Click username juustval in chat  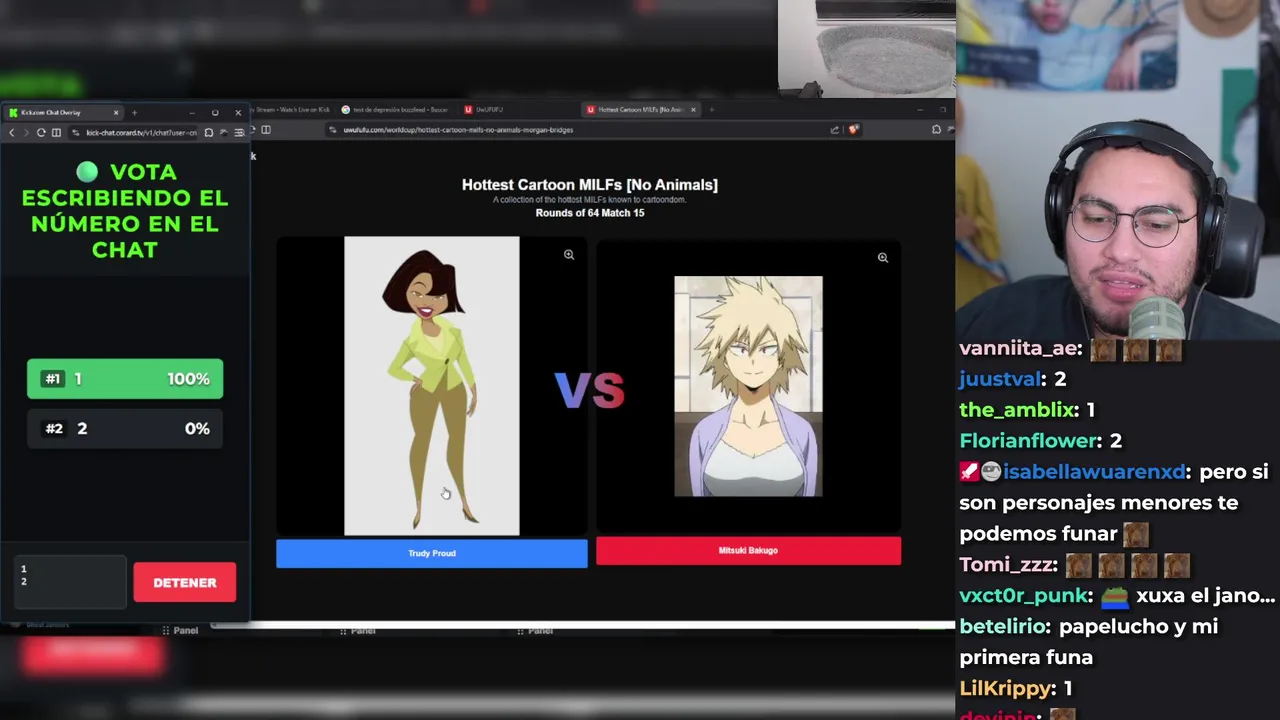pos(999,379)
